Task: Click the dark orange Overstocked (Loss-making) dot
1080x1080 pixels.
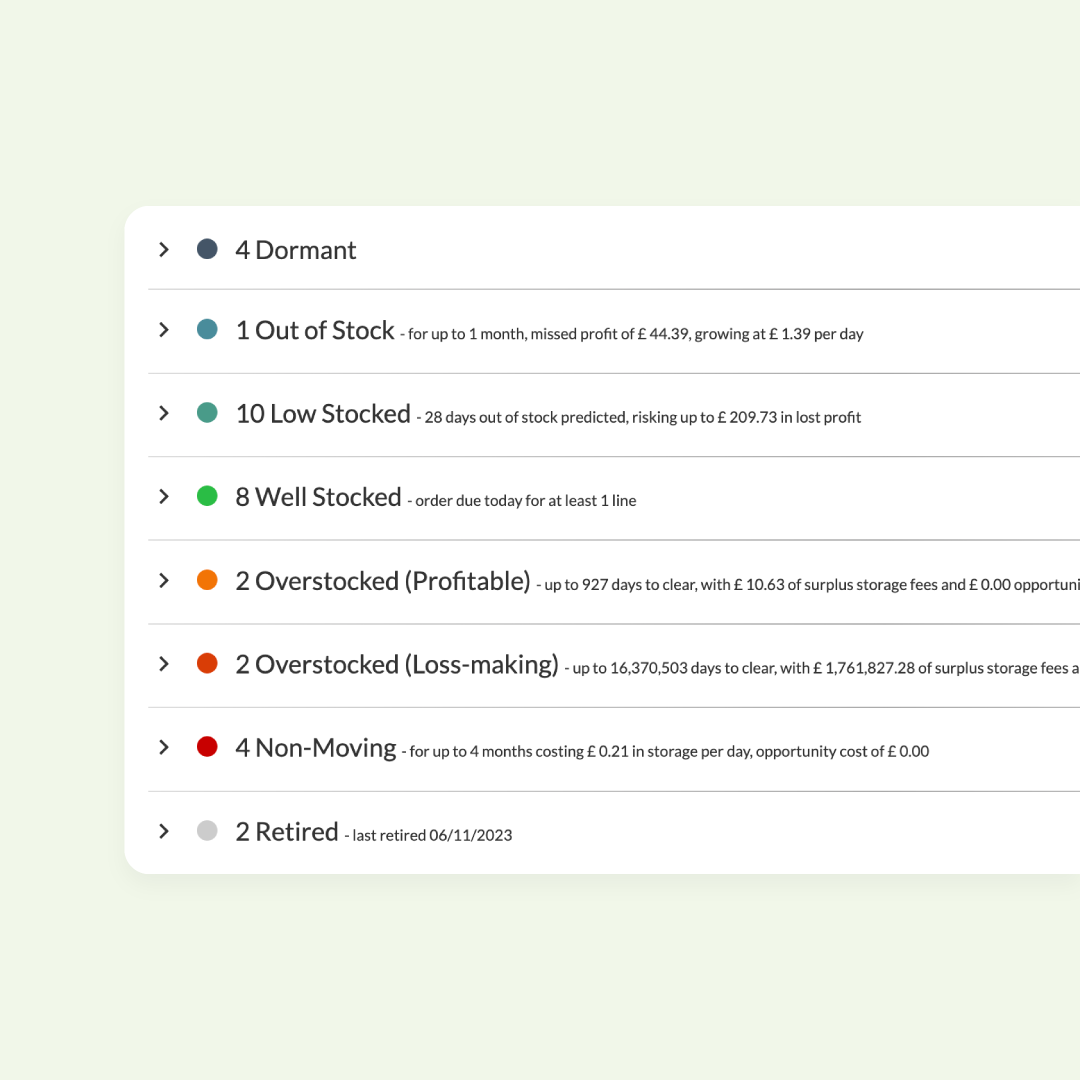Action: (x=207, y=663)
